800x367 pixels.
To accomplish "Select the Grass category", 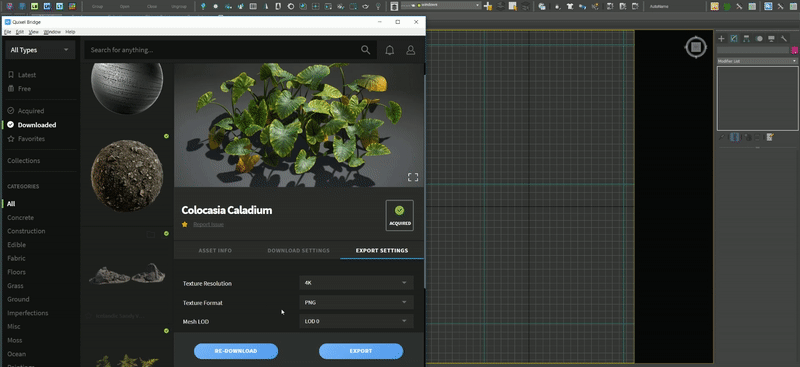I will point(15,286).
